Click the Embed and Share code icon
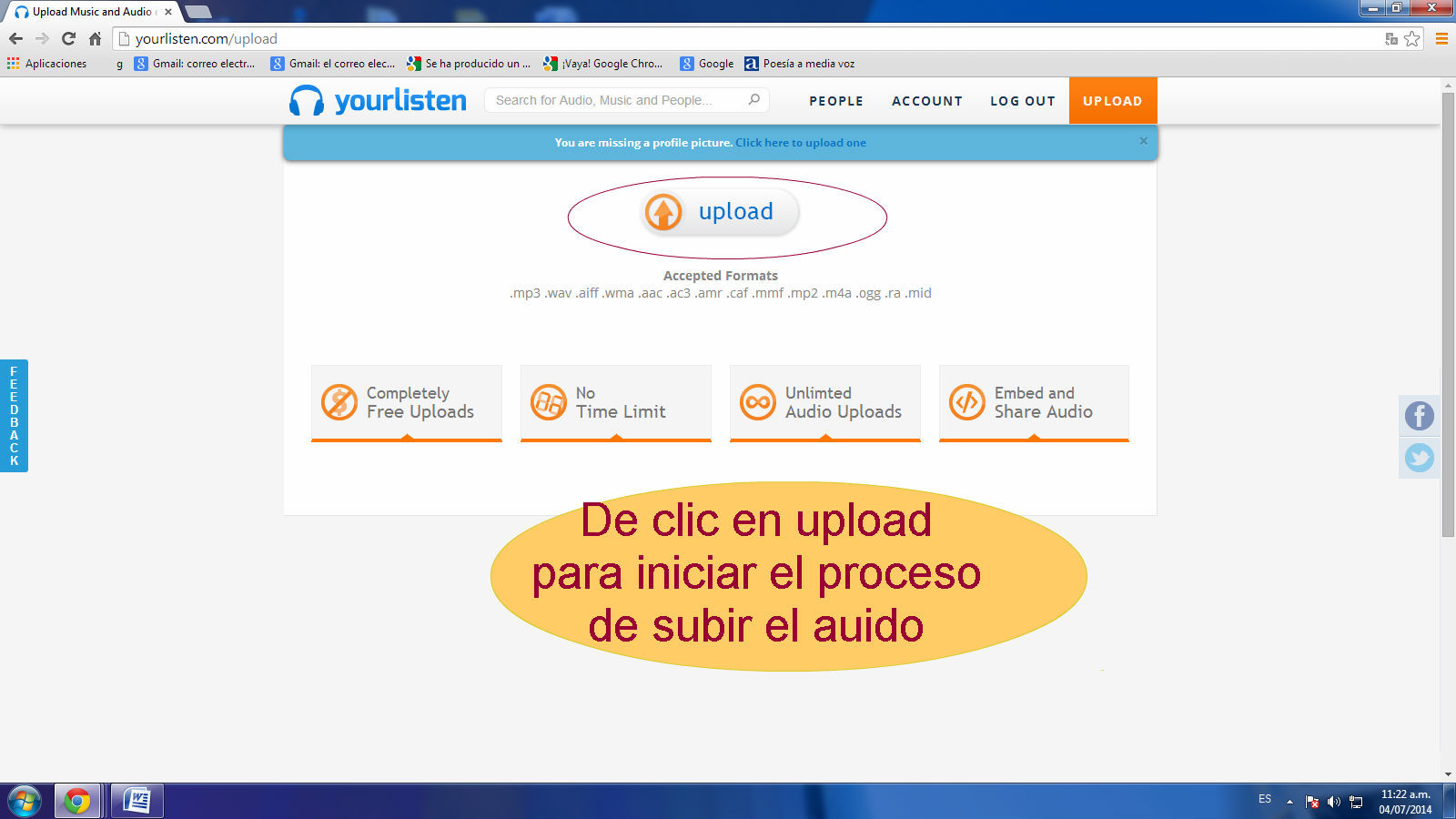The image size is (1456, 819). 967,401
